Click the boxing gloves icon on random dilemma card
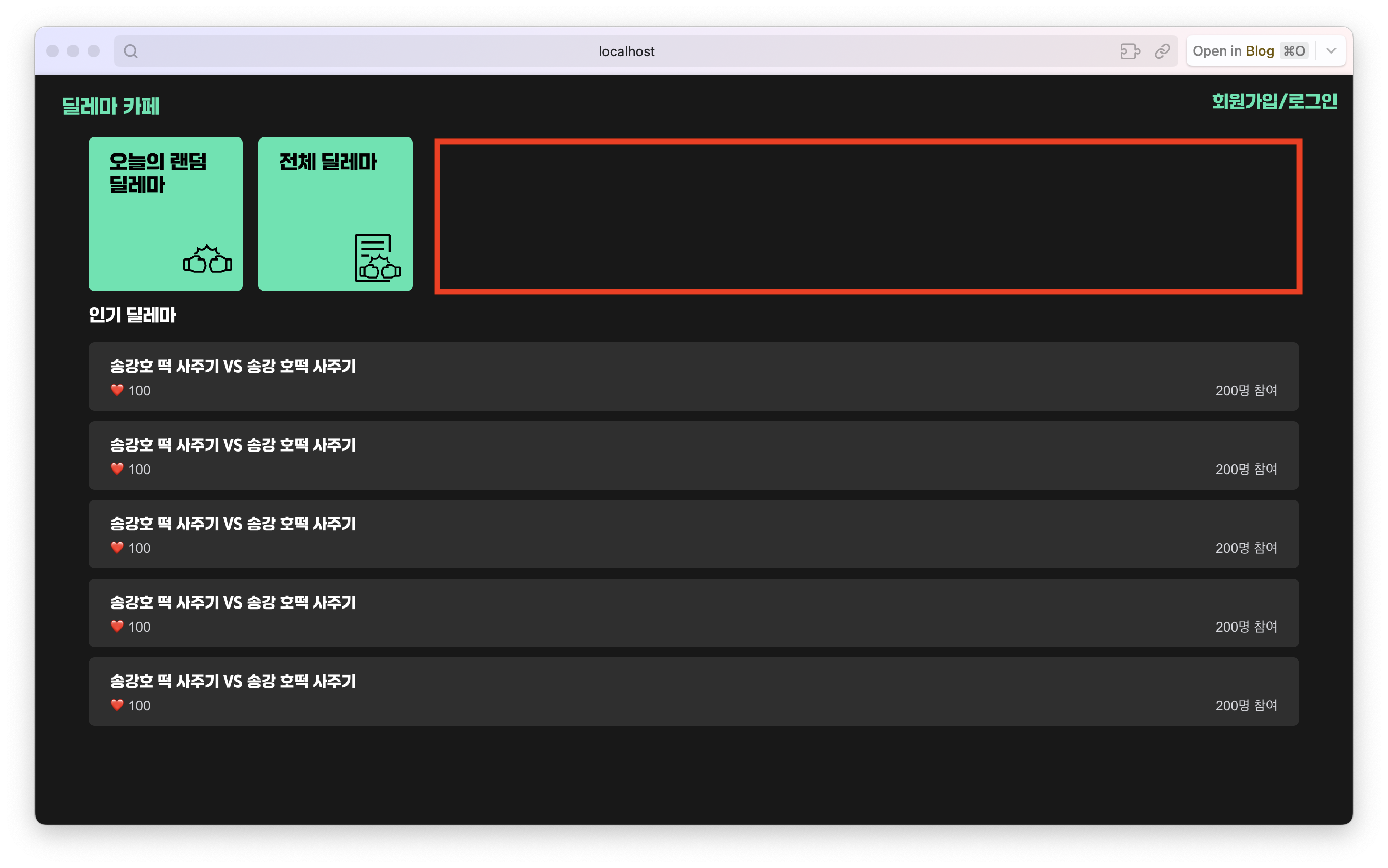 (x=208, y=259)
